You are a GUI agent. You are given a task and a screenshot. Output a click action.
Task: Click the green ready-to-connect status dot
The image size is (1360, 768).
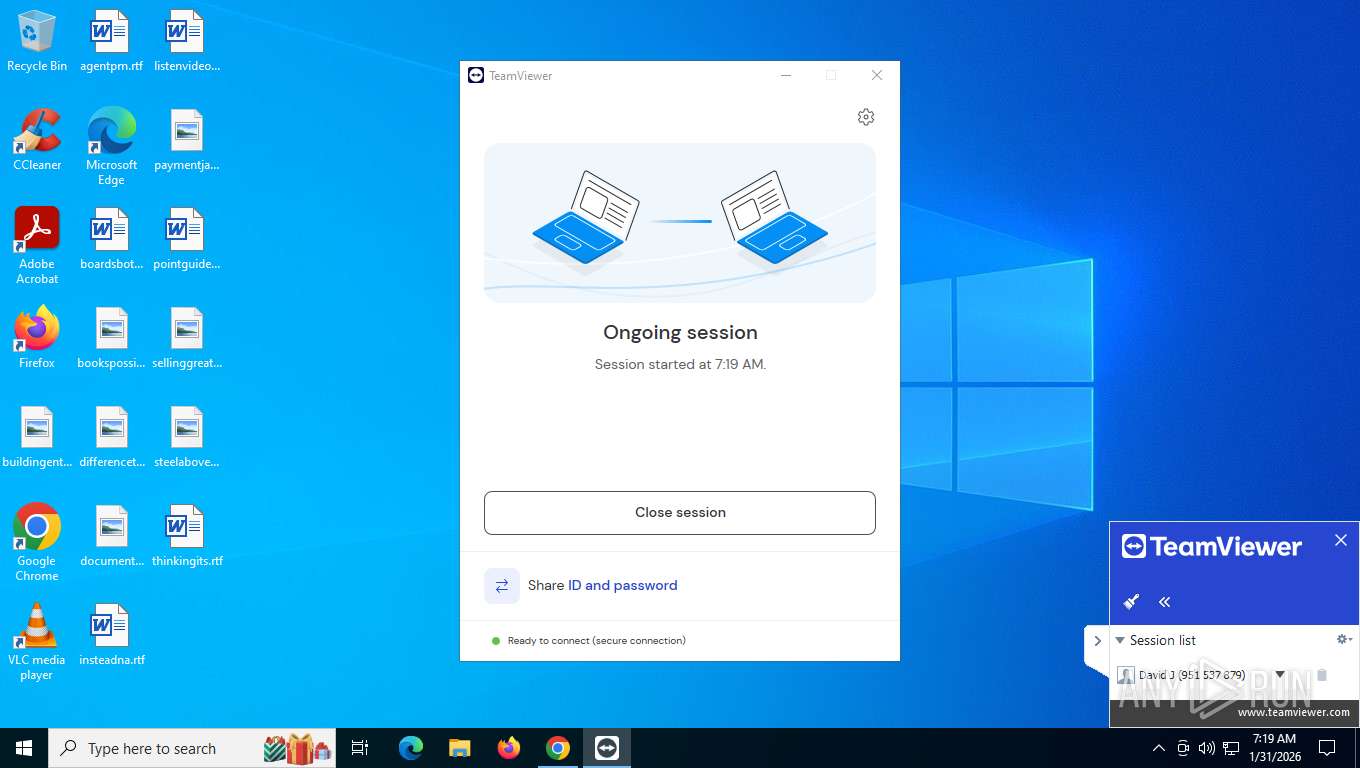[496, 641]
